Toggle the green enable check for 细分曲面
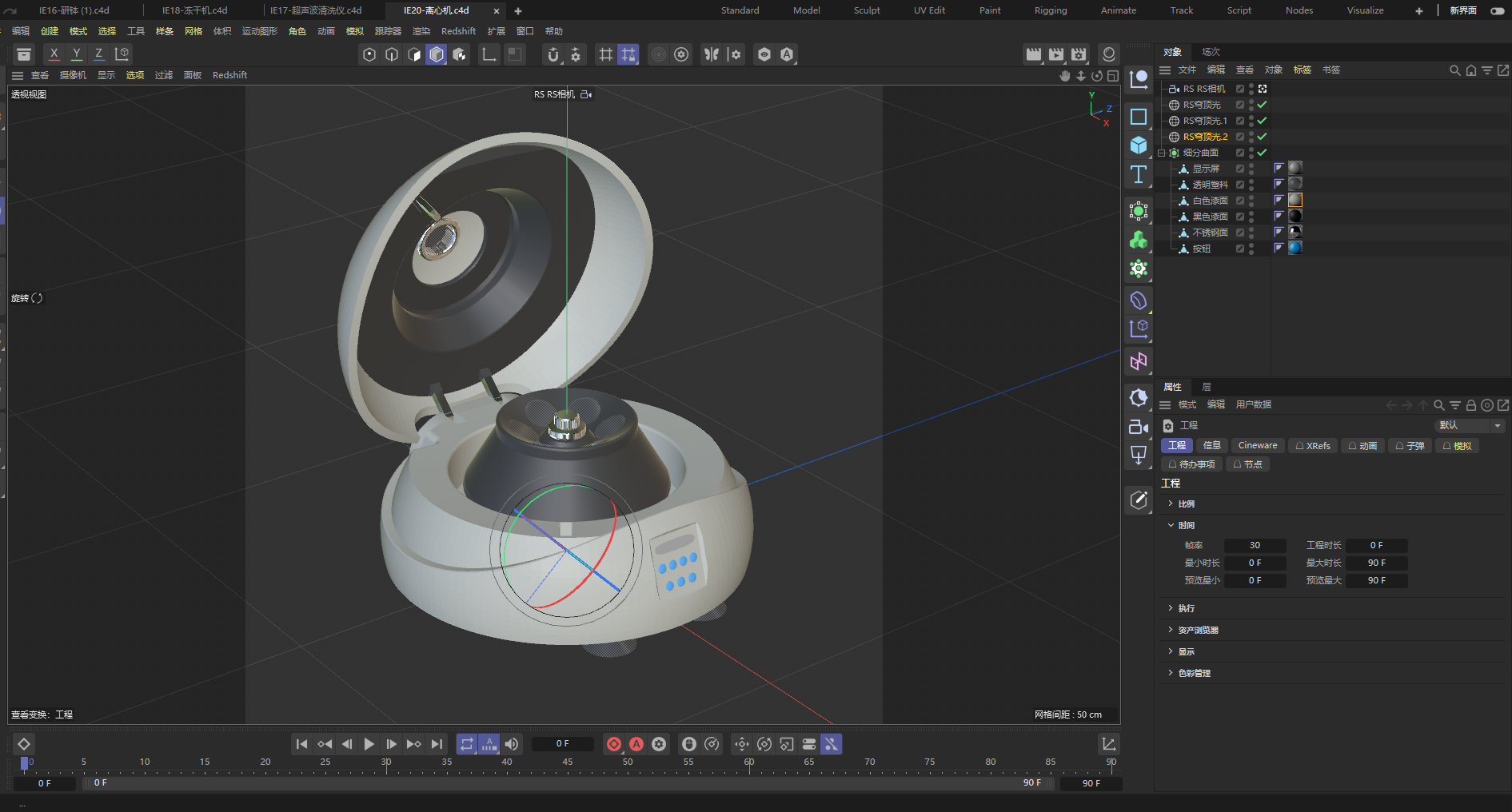Screen dimensions: 1512x812 pyautogui.click(x=1262, y=153)
